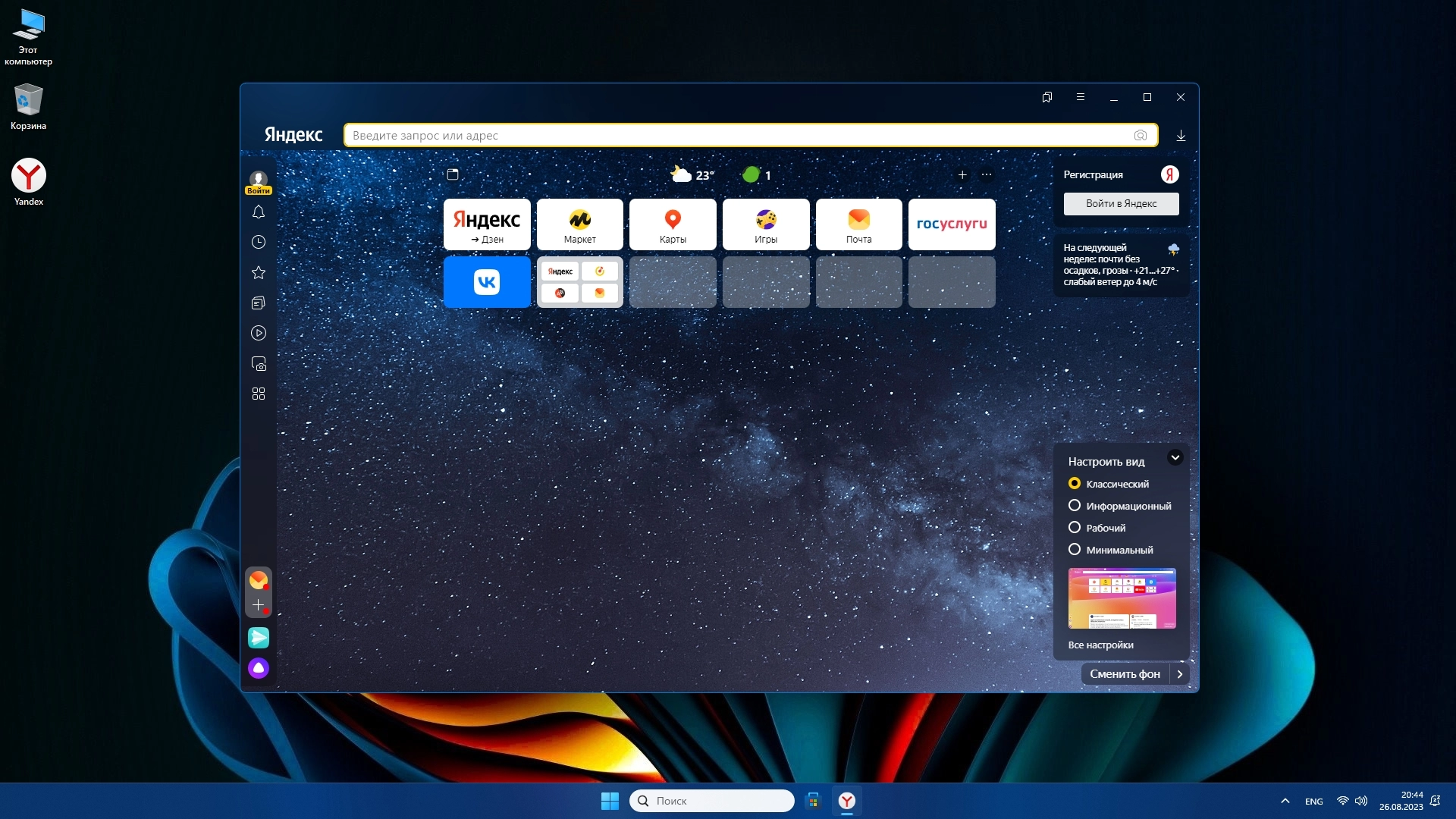Image resolution: width=1456 pixels, height=819 pixels.
Task: Open browser hamburger main menu
Action: [x=1081, y=97]
